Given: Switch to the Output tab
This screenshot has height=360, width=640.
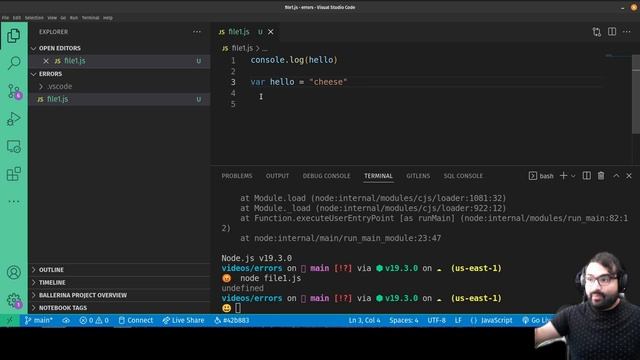Looking at the screenshot, I should pyautogui.click(x=277, y=176).
